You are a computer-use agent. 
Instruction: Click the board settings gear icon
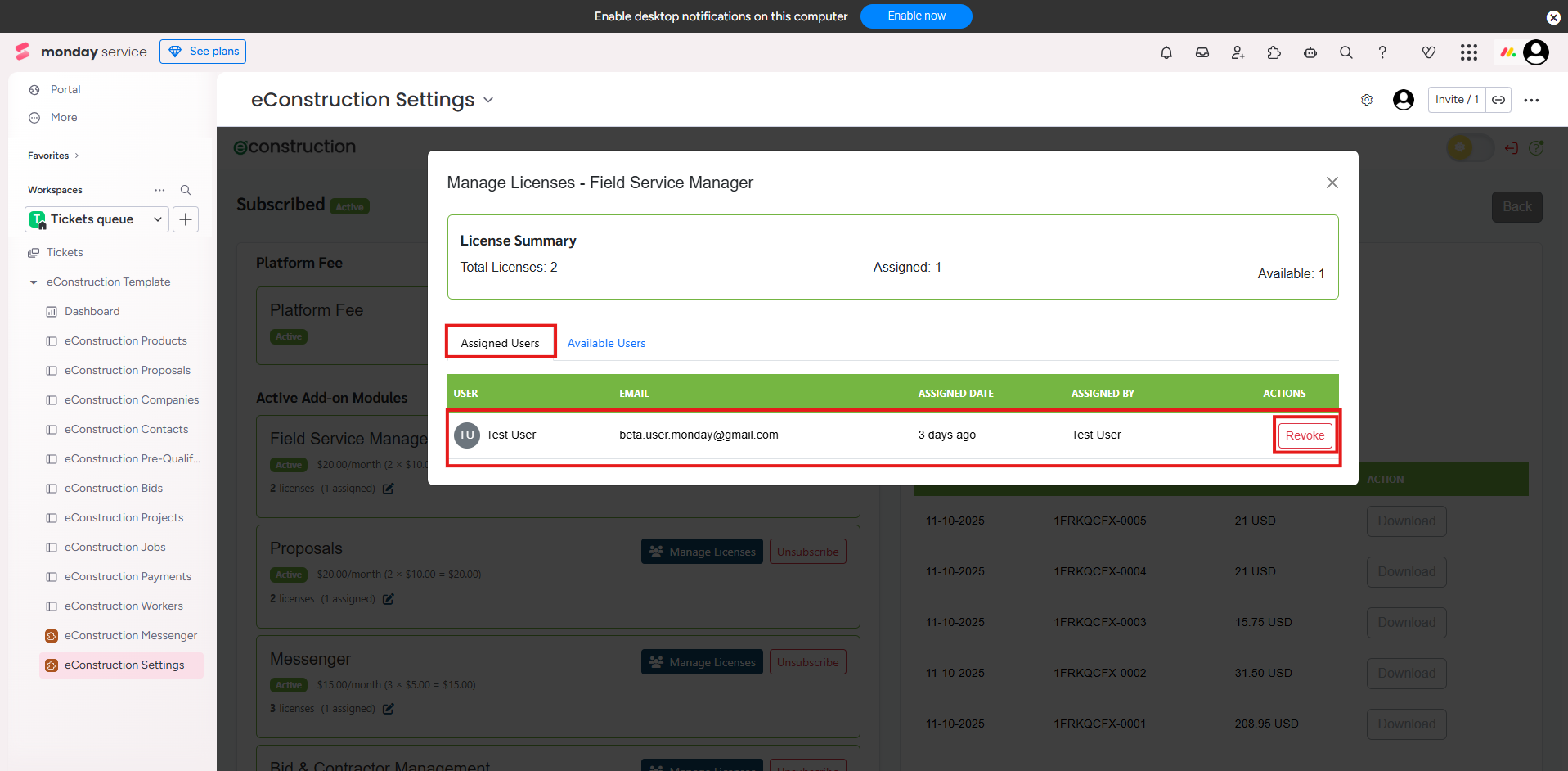click(1367, 100)
